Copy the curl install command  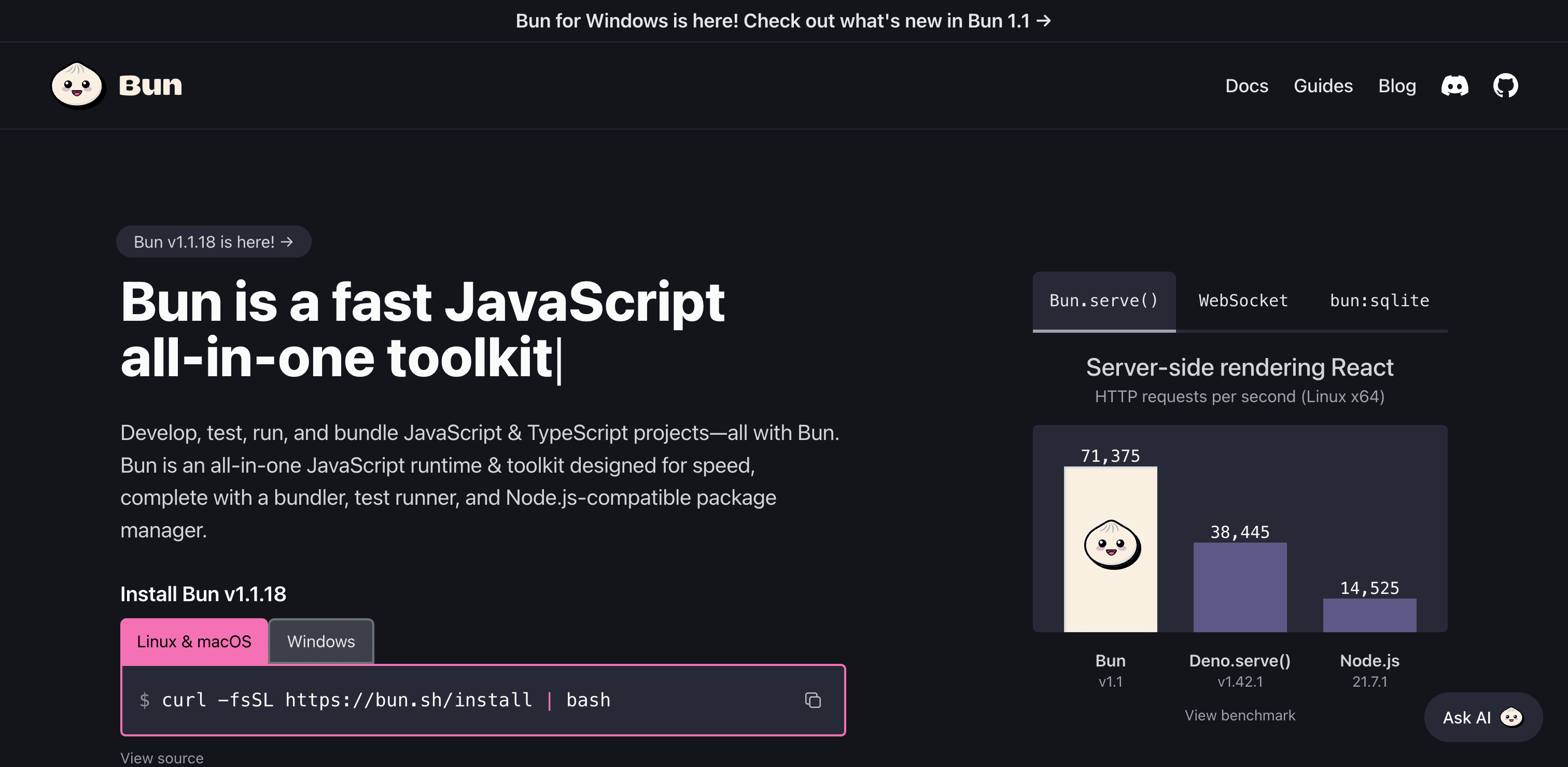tap(813, 700)
